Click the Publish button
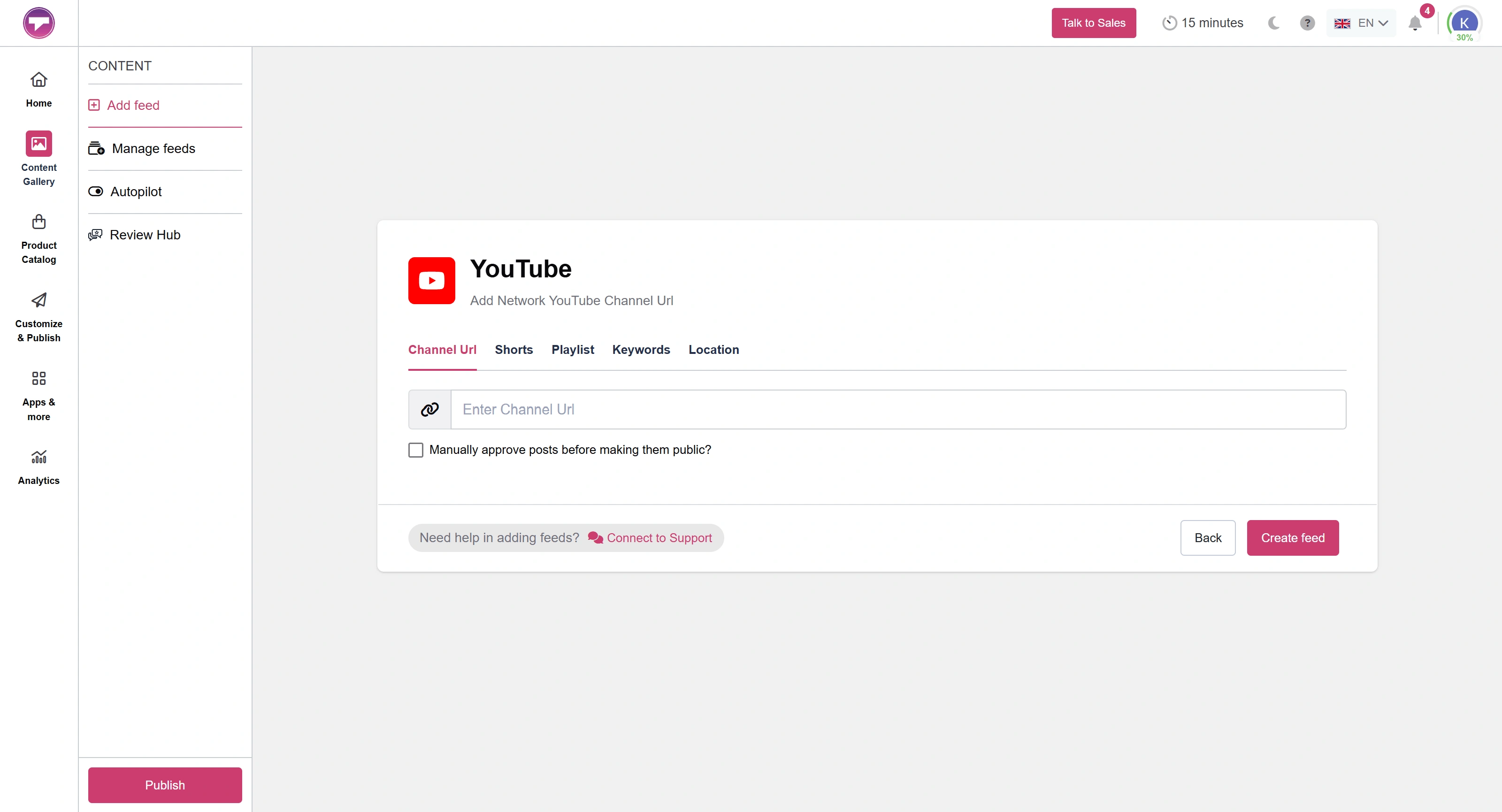The height and width of the screenshot is (812, 1502). coord(165,785)
